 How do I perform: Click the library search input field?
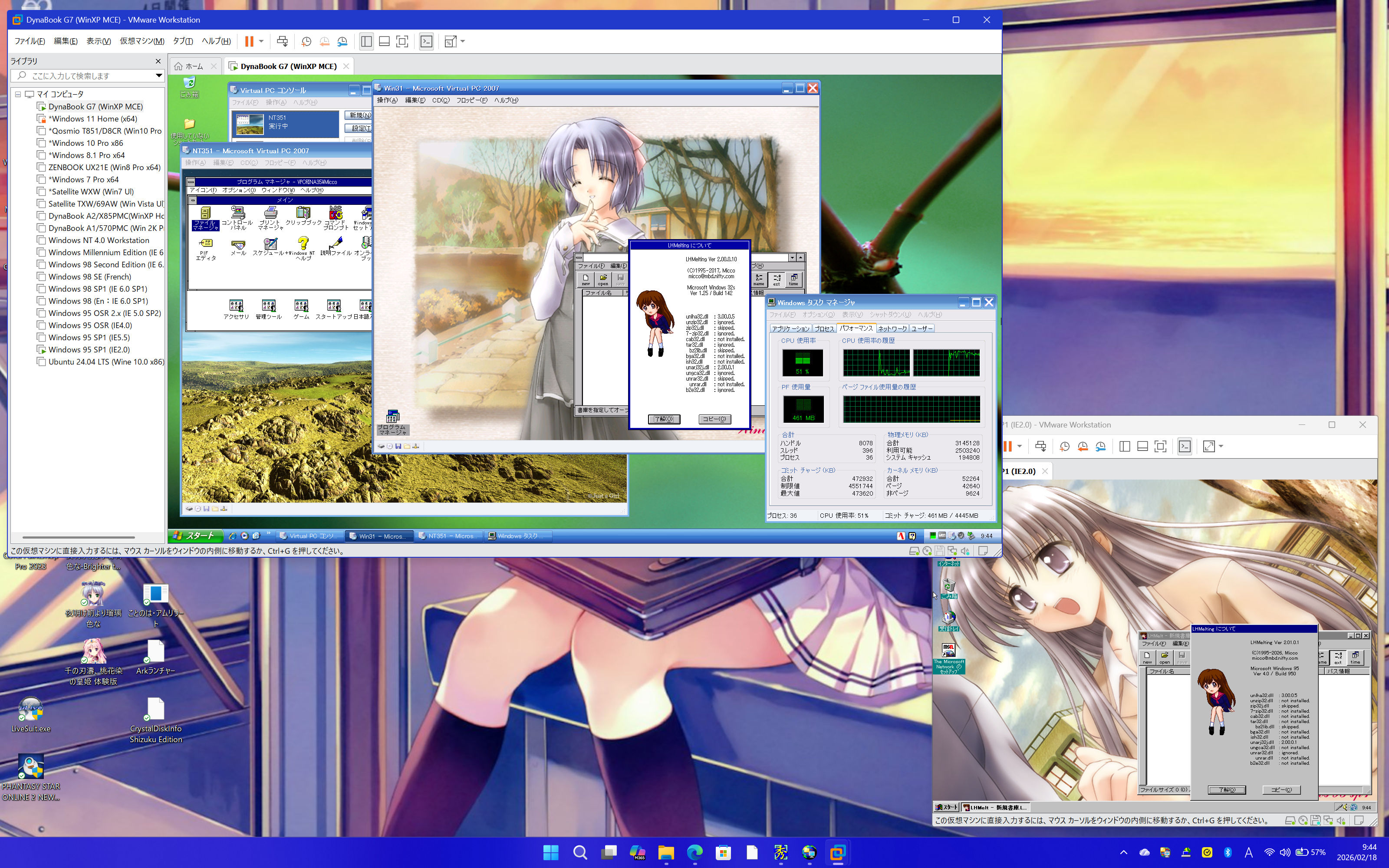click(x=86, y=76)
